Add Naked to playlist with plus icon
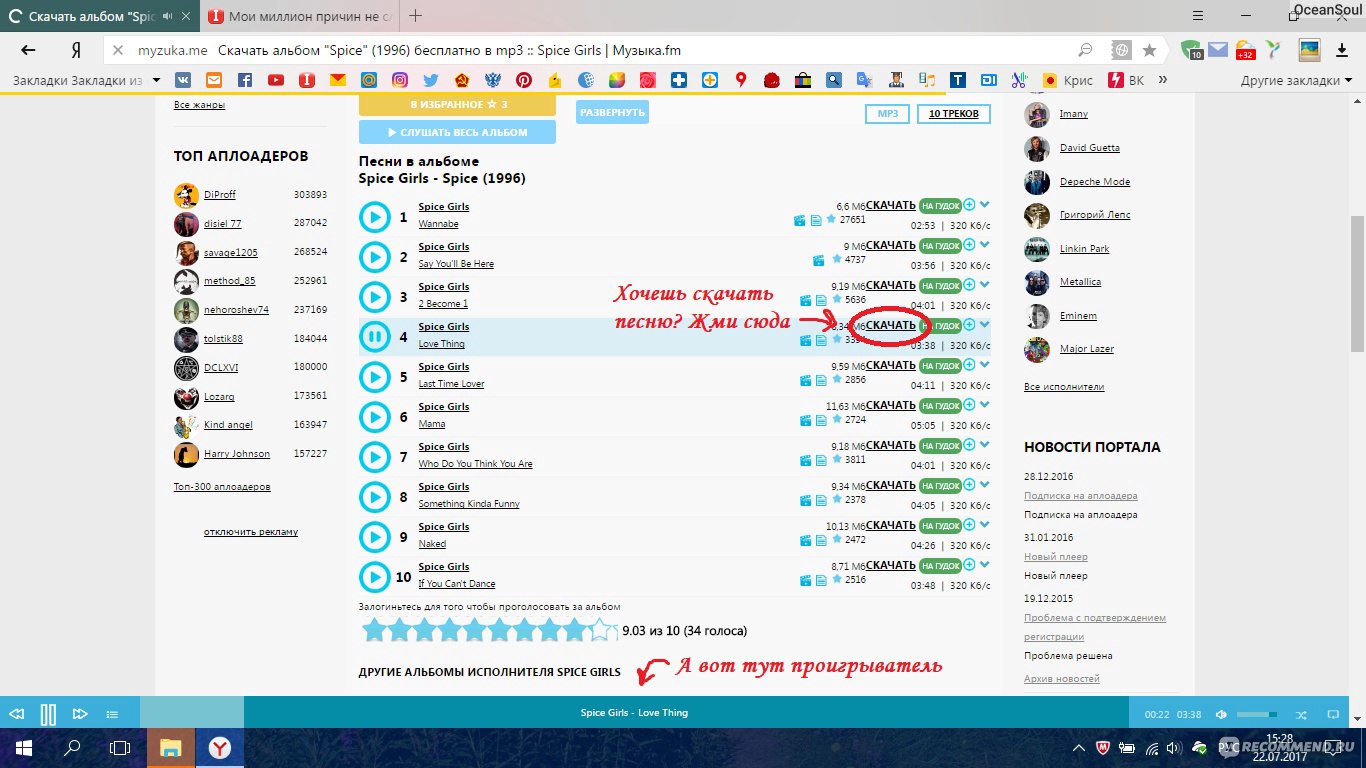 970,524
